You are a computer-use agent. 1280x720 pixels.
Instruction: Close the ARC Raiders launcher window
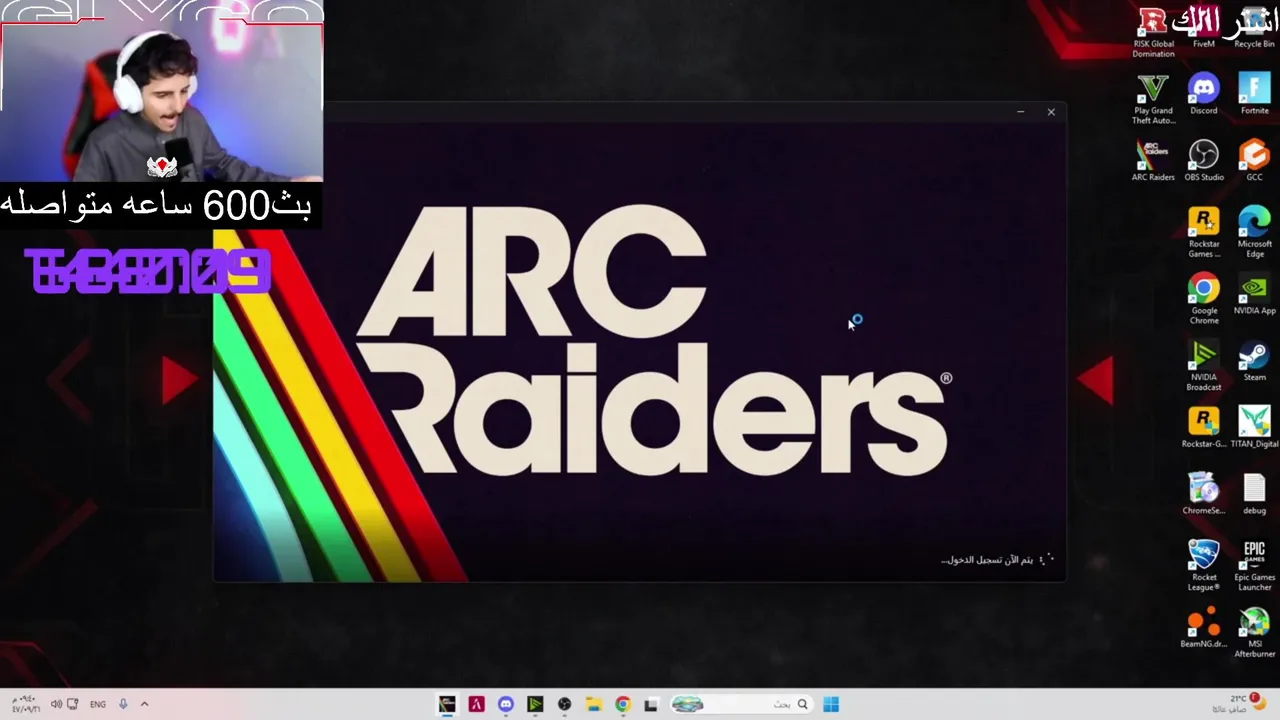(x=1051, y=112)
